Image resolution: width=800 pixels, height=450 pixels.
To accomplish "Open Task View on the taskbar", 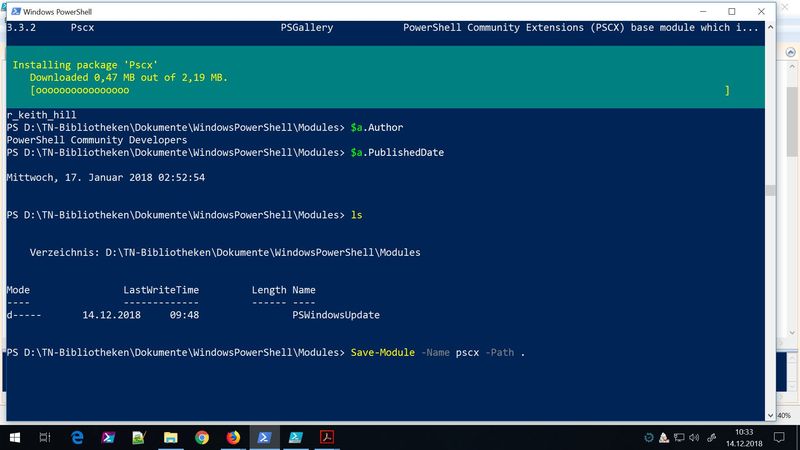I will click(x=45, y=437).
